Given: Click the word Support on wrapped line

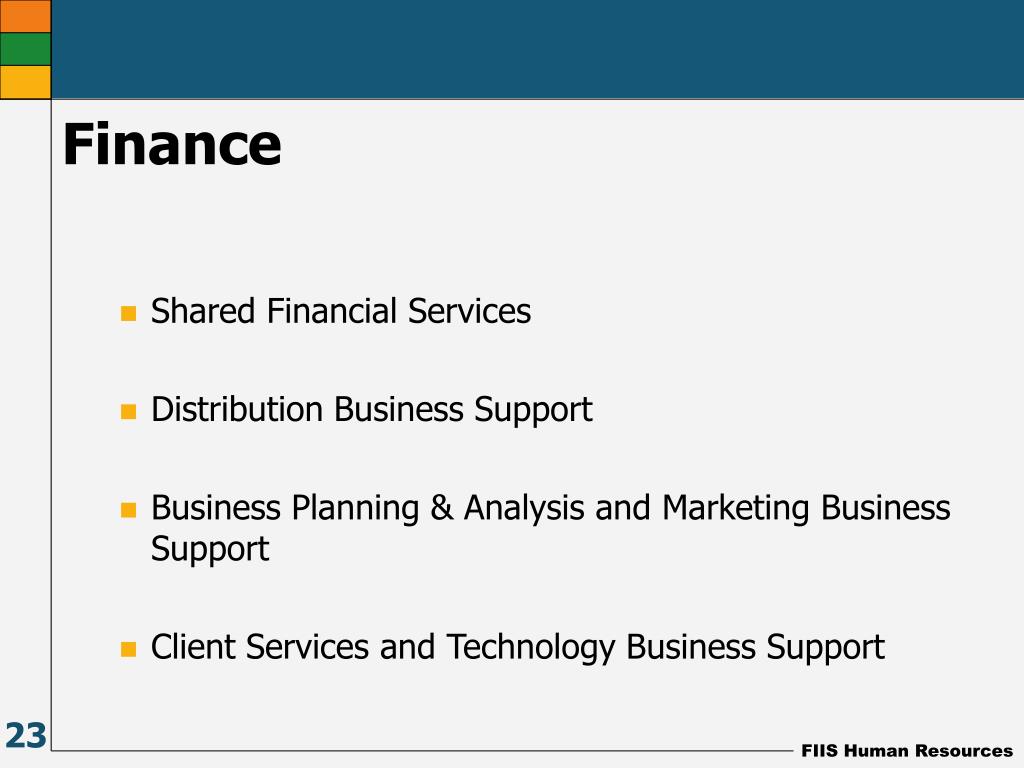Looking at the screenshot, I should 210,551.
